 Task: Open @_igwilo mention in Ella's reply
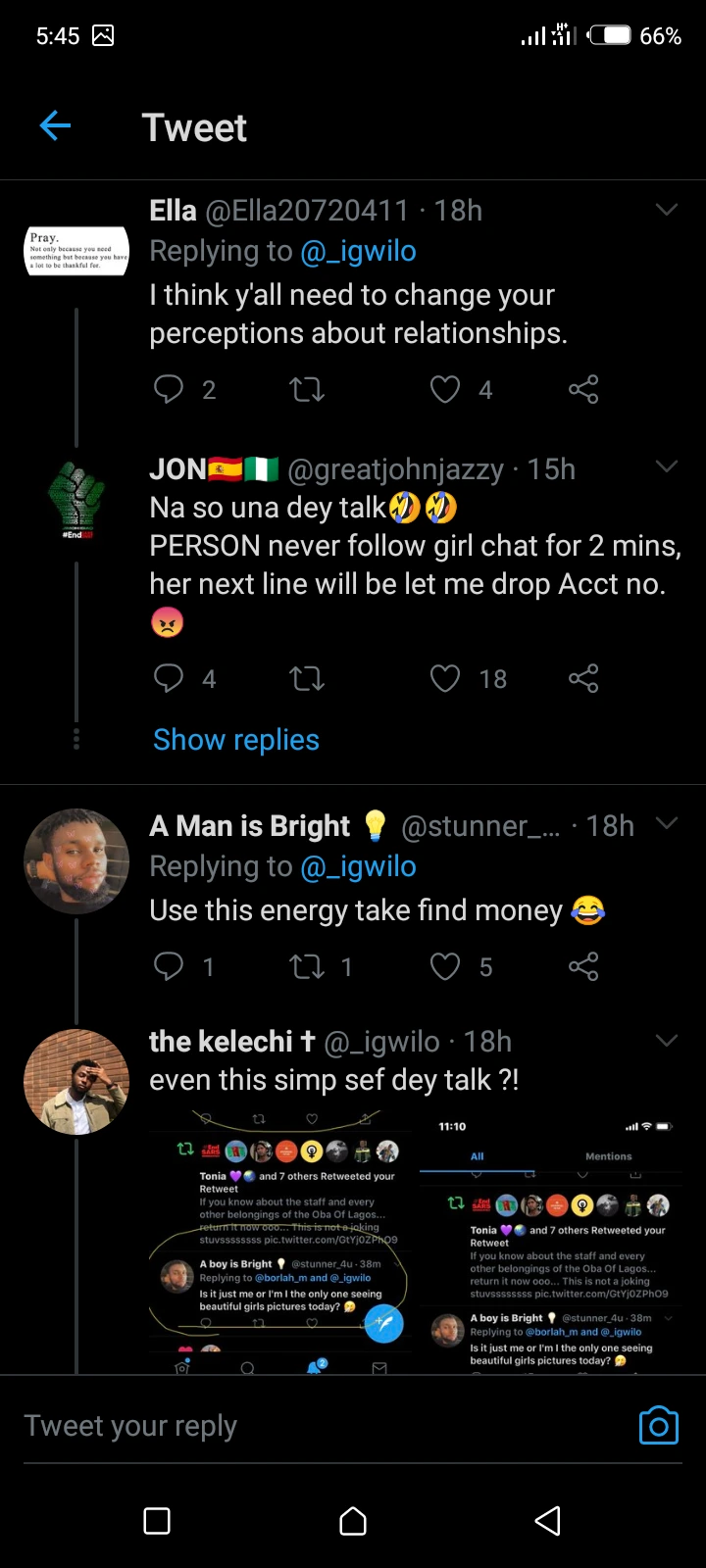point(358,252)
